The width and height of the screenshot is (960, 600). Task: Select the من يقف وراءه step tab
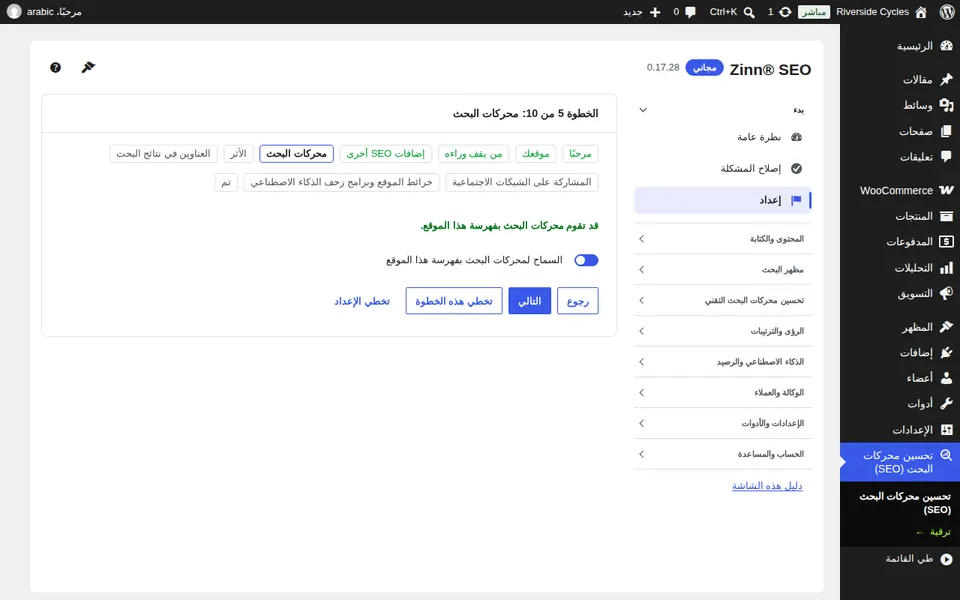pyautogui.click(x=473, y=154)
